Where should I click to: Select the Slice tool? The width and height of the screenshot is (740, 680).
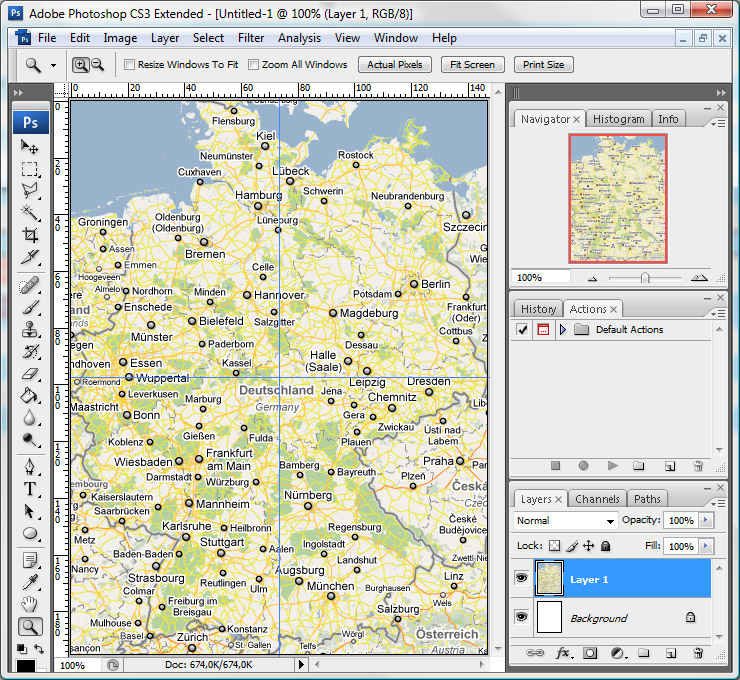[x=30, y=257]
